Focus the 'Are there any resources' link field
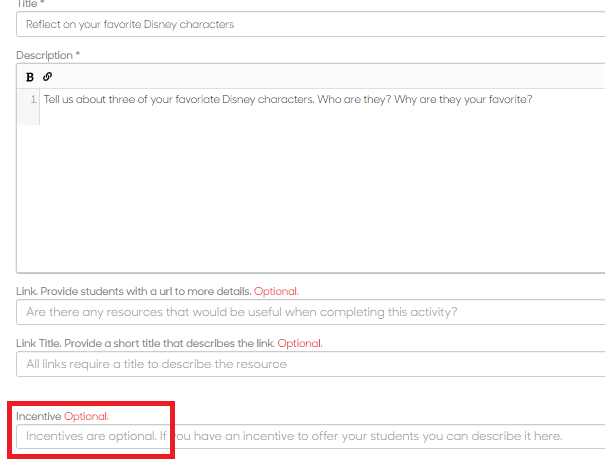The image size is (605, 464). [x=311, y=312]
